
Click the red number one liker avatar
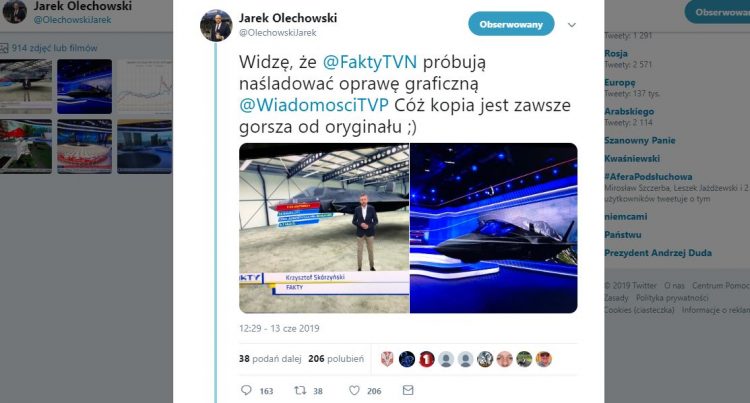(427, 359)
